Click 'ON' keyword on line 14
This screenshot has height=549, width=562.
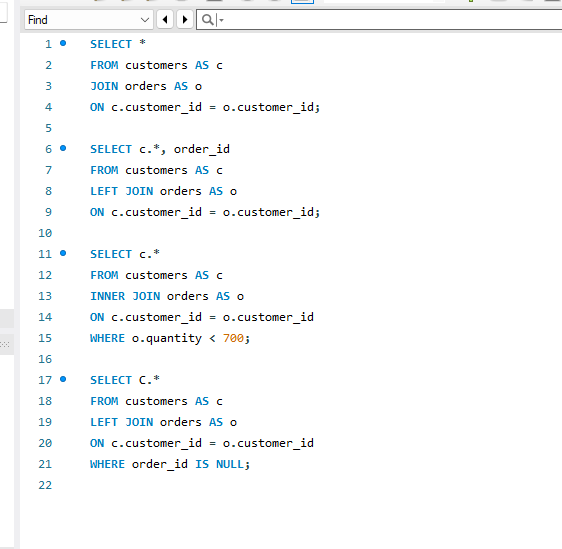[97, 317]
